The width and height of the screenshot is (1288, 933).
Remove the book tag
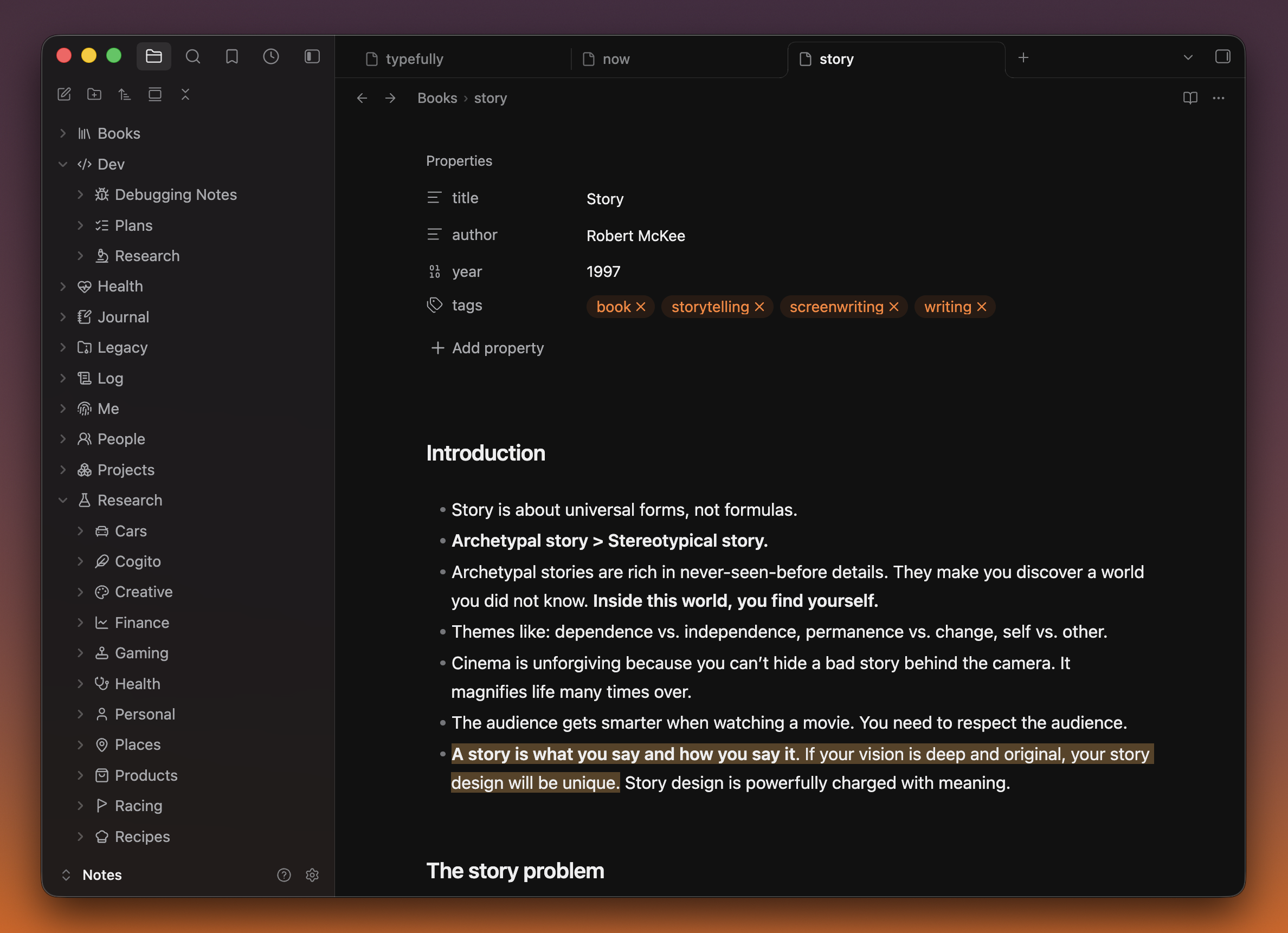(x=641, y=307)
